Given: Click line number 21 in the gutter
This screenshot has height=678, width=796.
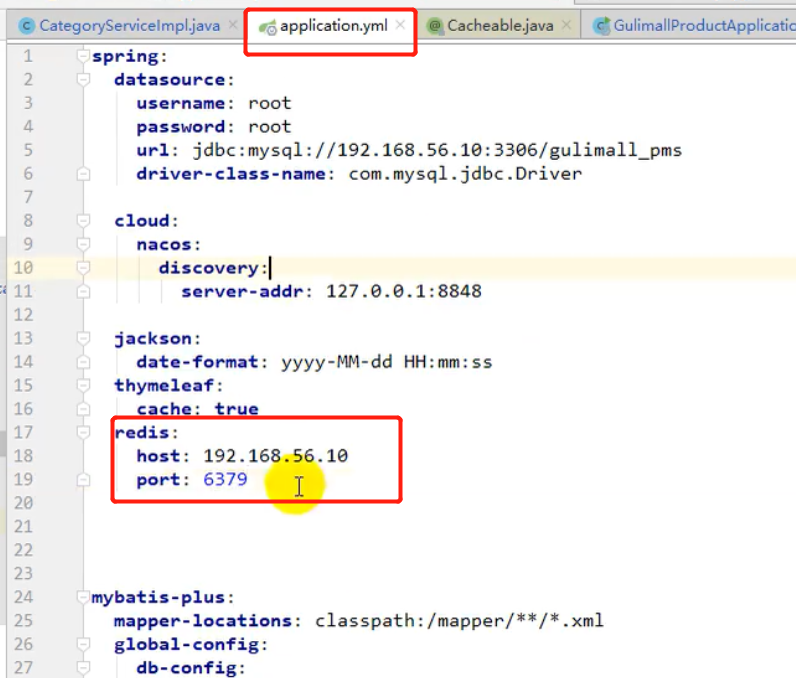Looking at the screenshot, I should coord(23,526).
